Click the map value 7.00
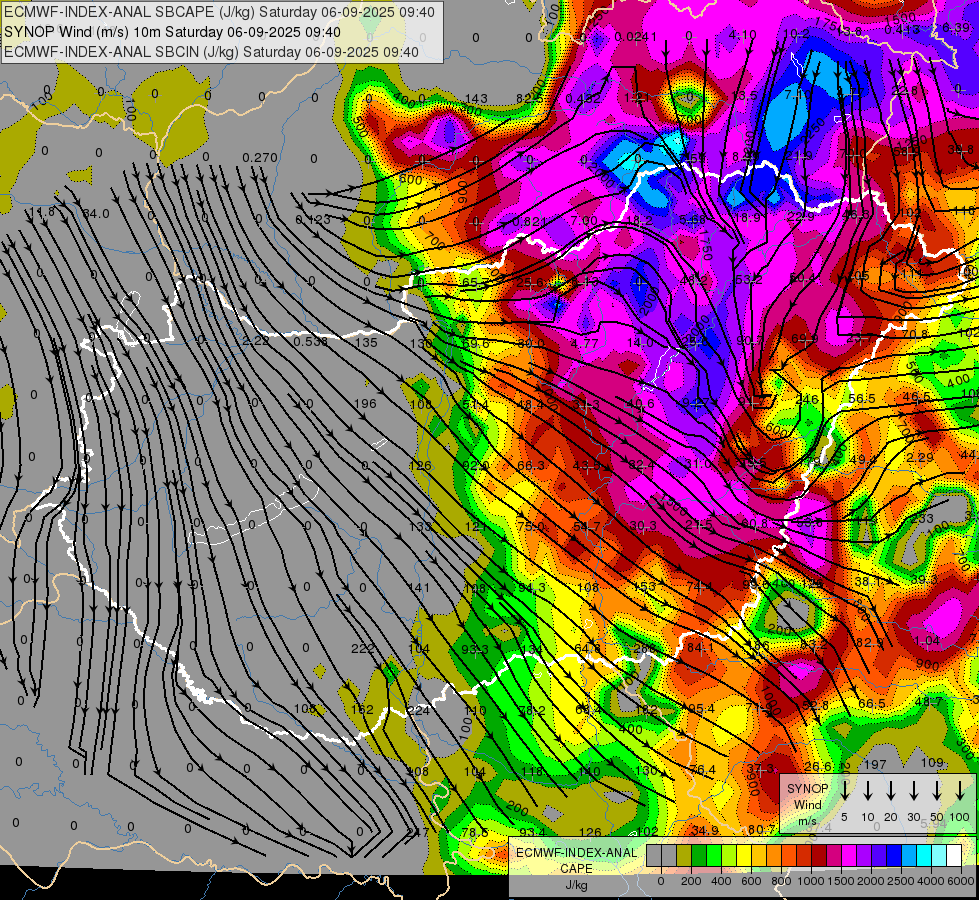The width and height of the screenshot is (979, 900). (x=584, y=220)
